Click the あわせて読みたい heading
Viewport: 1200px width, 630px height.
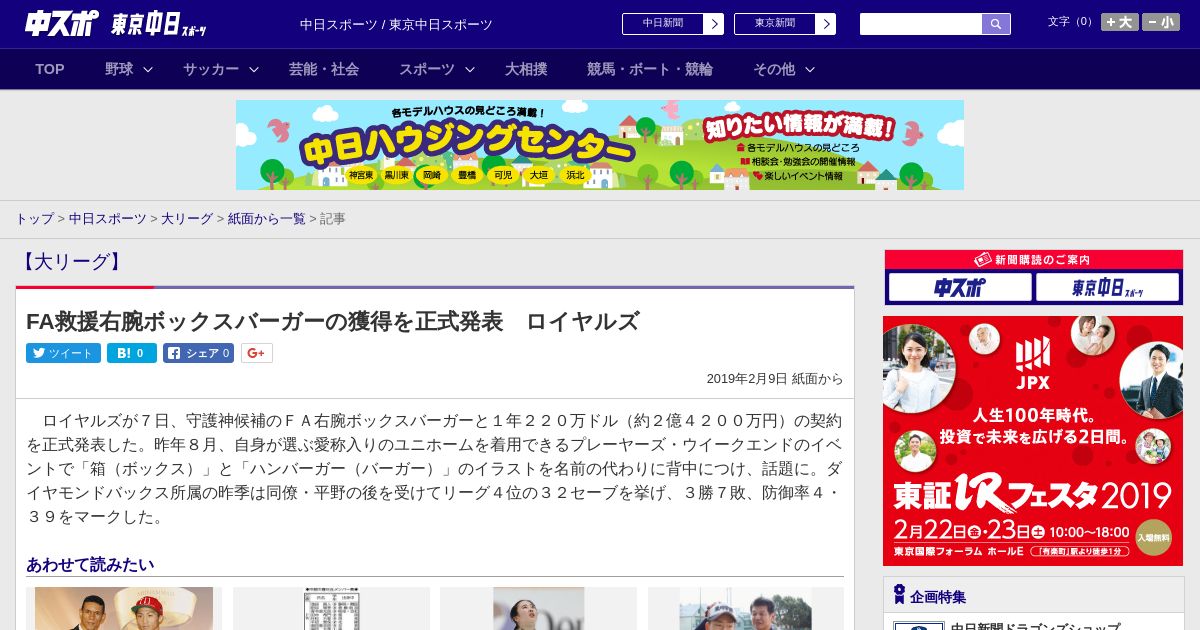tap(90, 564)
